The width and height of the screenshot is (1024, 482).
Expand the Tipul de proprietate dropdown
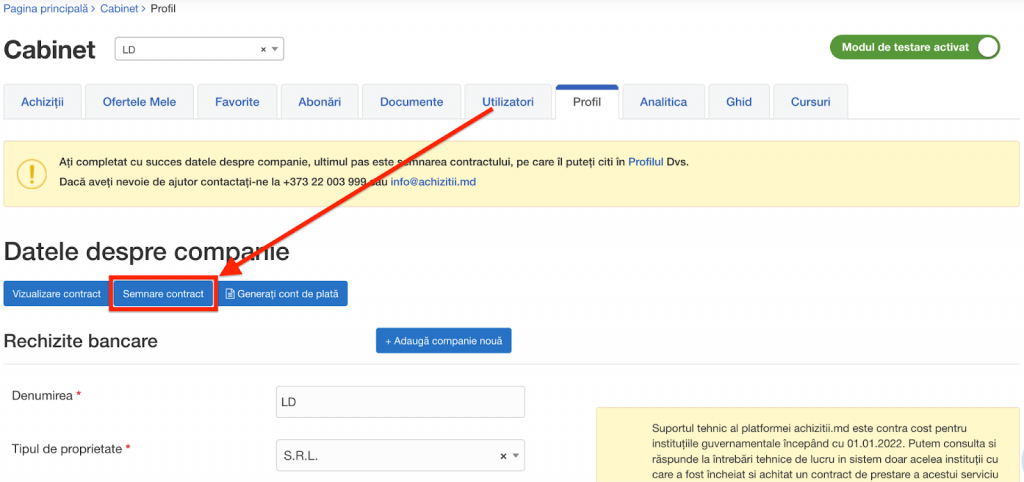(516, 456)
